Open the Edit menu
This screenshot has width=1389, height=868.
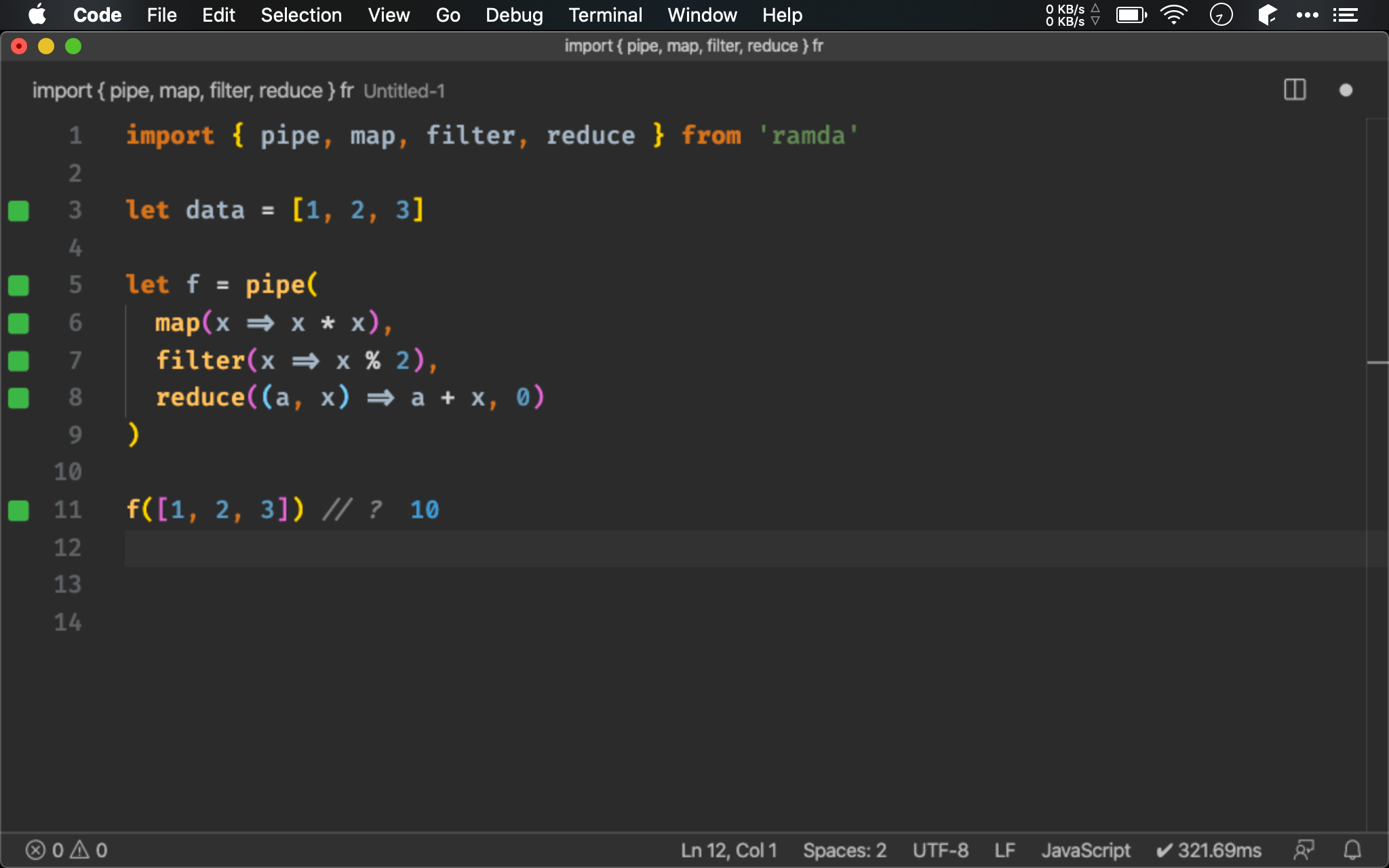pyautogui.click(x=218, y=15)
